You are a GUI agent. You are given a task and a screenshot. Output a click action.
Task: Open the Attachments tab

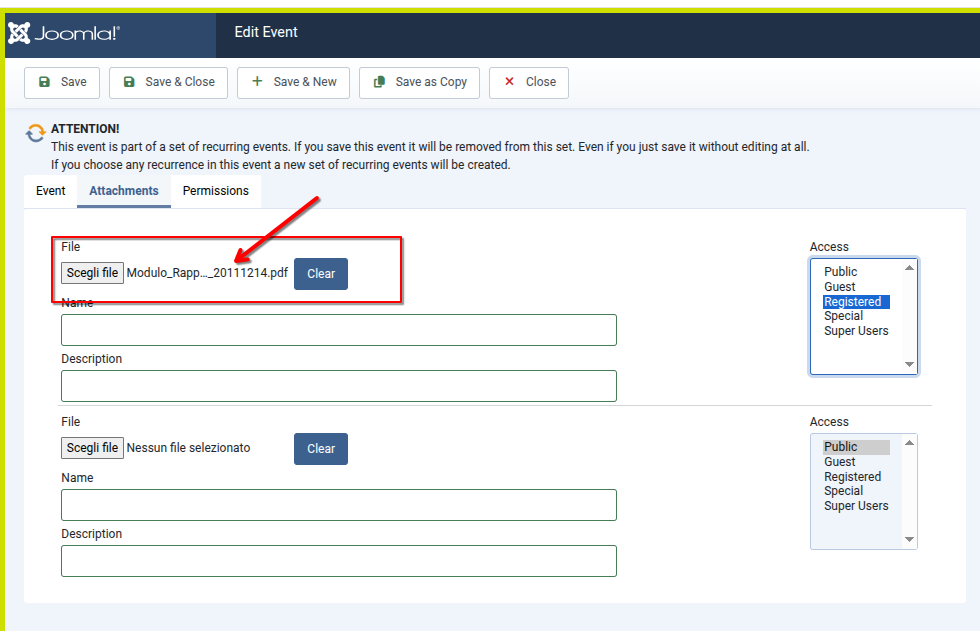(x=124, y=191)
